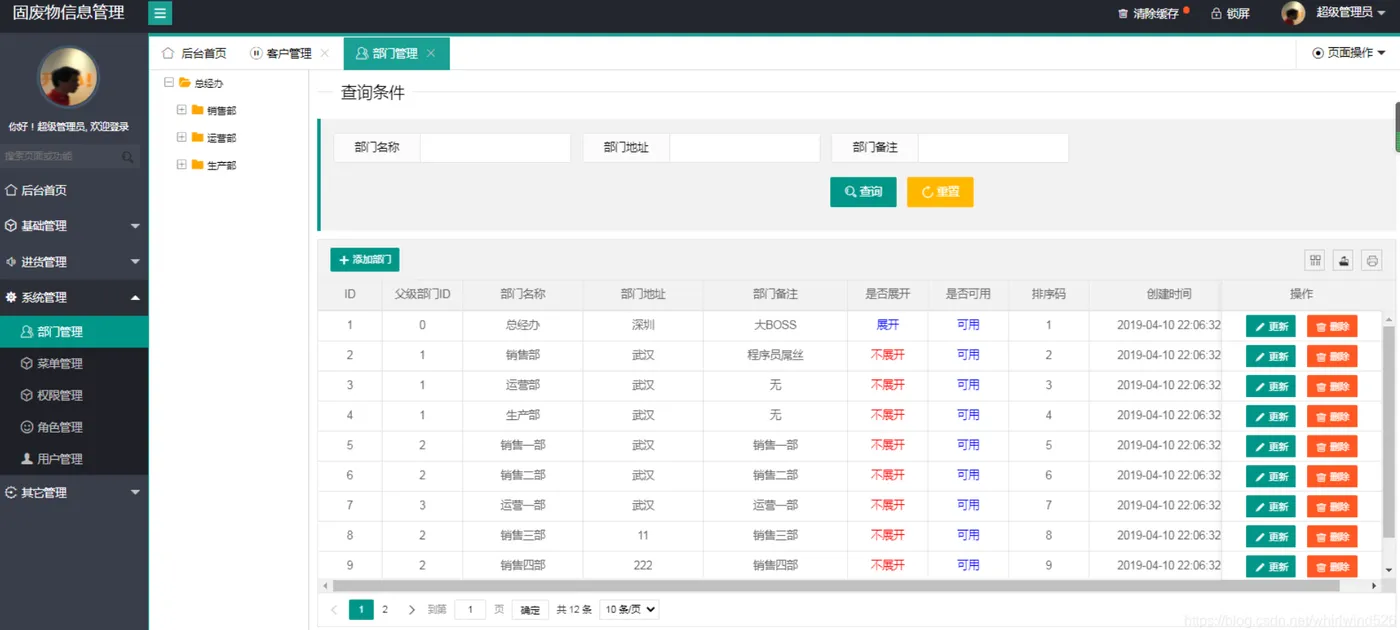This screenshot has width=1400, height=630.
Task: Click the 运营部 folder icon in tree
Action: click(198, 137)
